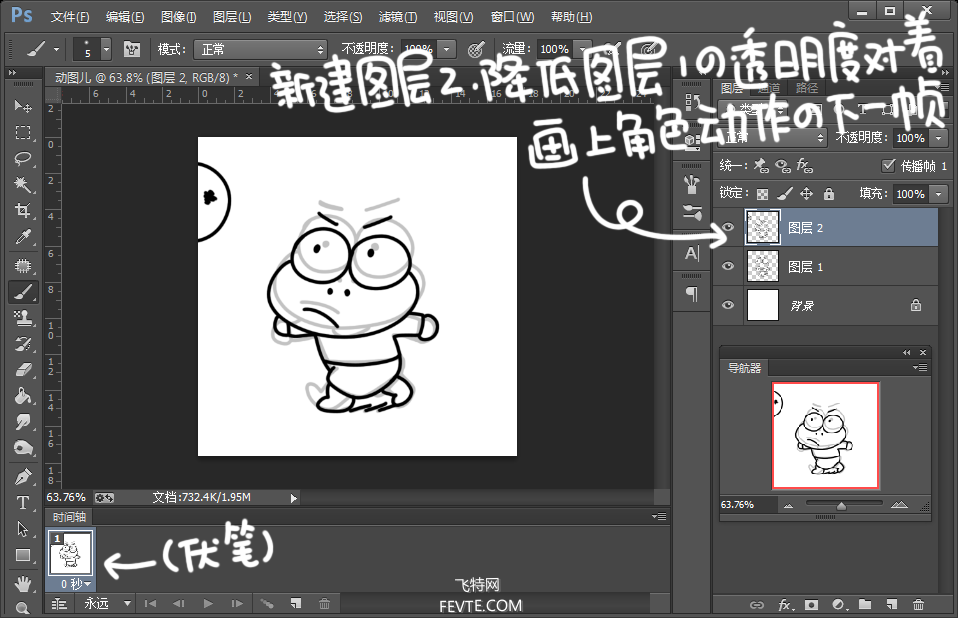The height and width of the screenshot is (618, 958).
Task: Hide the 背景 layer
Action: [x=728, y=305]
